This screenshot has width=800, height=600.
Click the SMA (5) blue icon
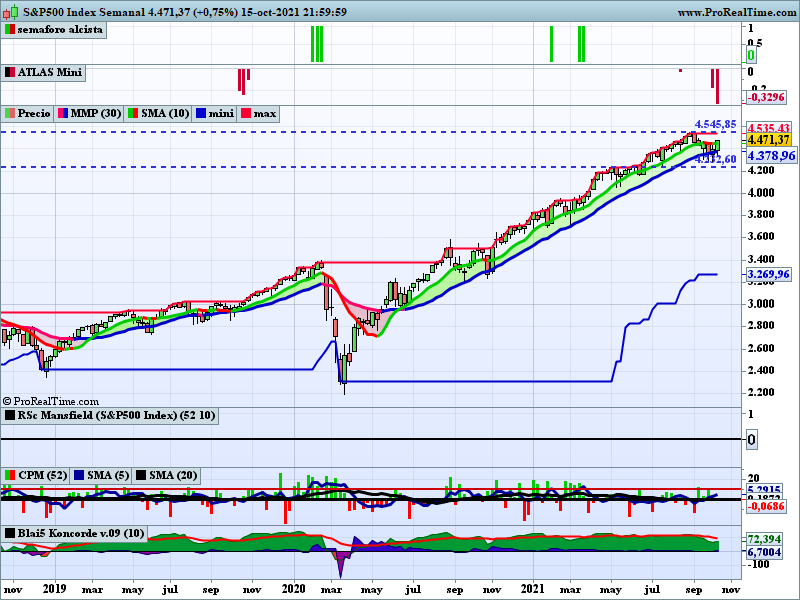coord(79,476)
